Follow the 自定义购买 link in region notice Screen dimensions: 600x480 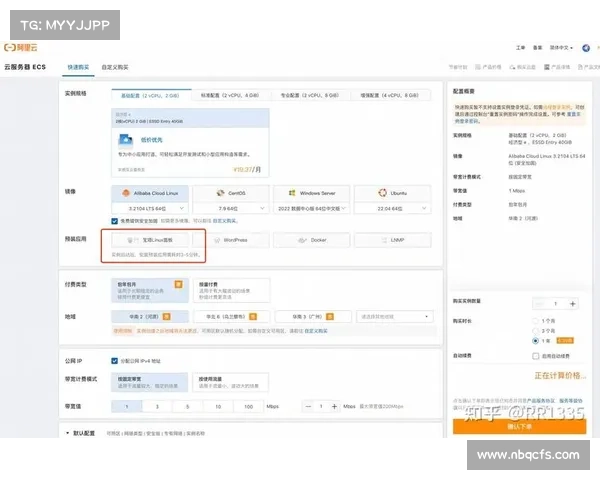tap(316, 331)
